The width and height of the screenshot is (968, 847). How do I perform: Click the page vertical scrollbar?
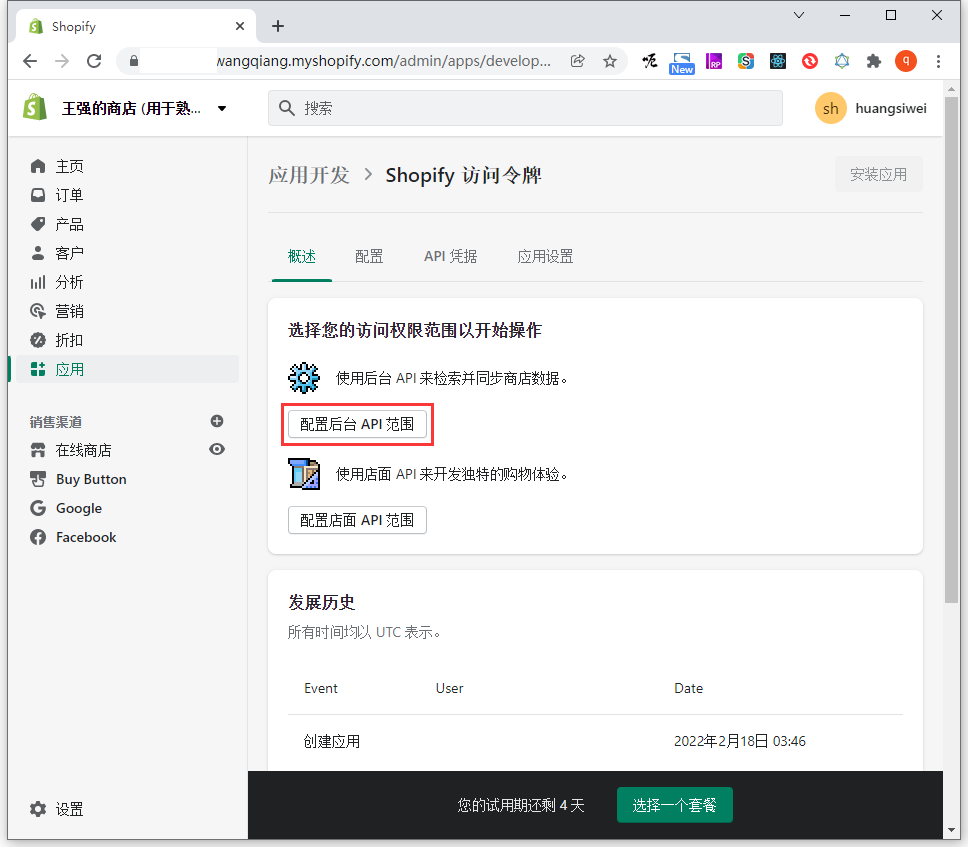(x=951, y=400)
